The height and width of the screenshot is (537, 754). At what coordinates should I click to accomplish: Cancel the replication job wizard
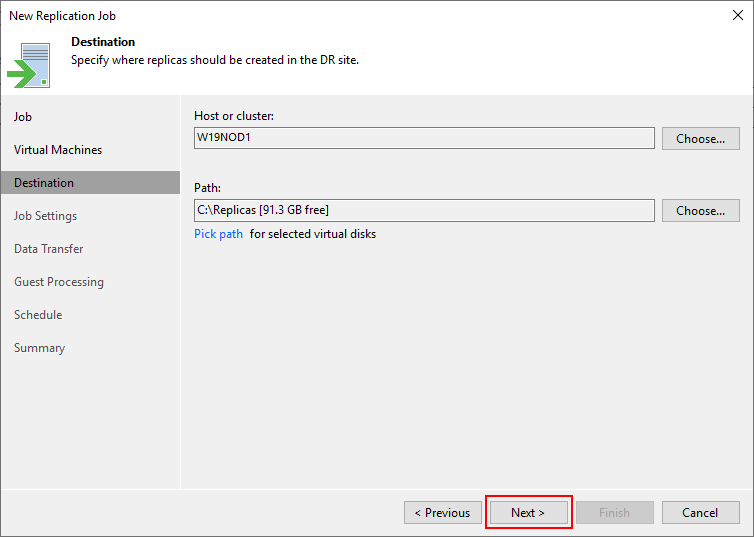pos(700,512)
